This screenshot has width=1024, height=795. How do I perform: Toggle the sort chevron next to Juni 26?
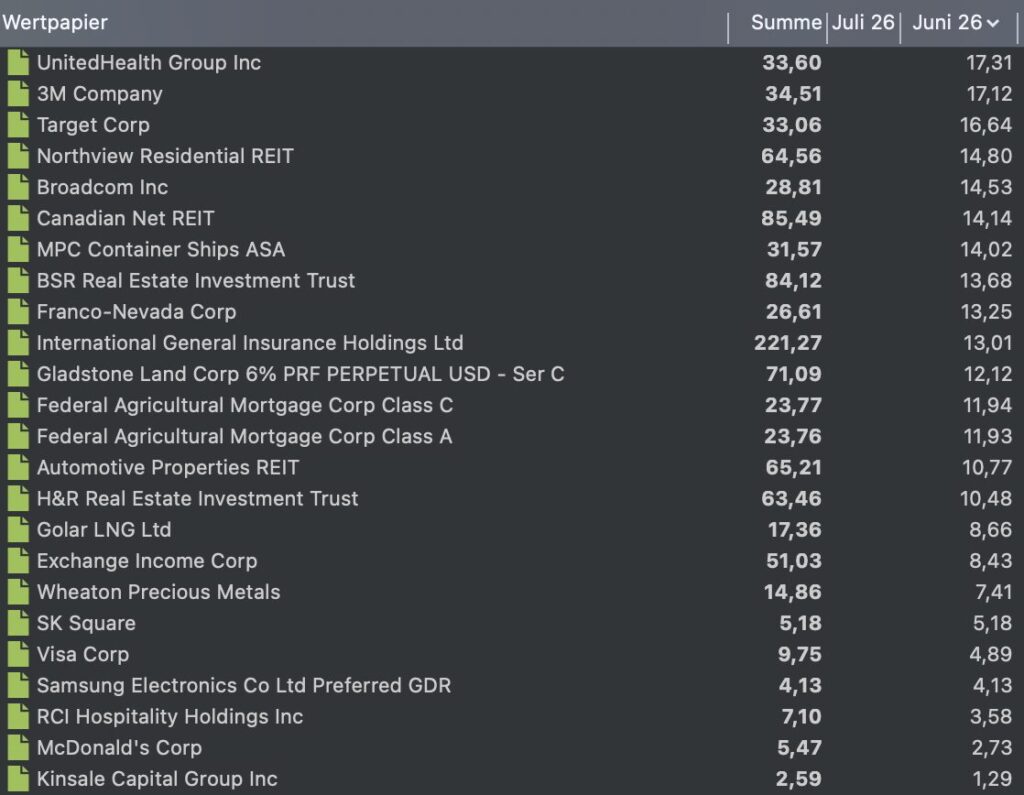(993, 24)
